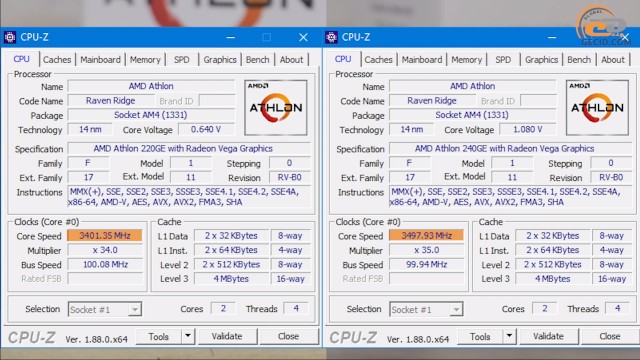Screen dimensions: 640x360
Task: Click the x 34.0 multiplier value
Action: tap(105, 250)
